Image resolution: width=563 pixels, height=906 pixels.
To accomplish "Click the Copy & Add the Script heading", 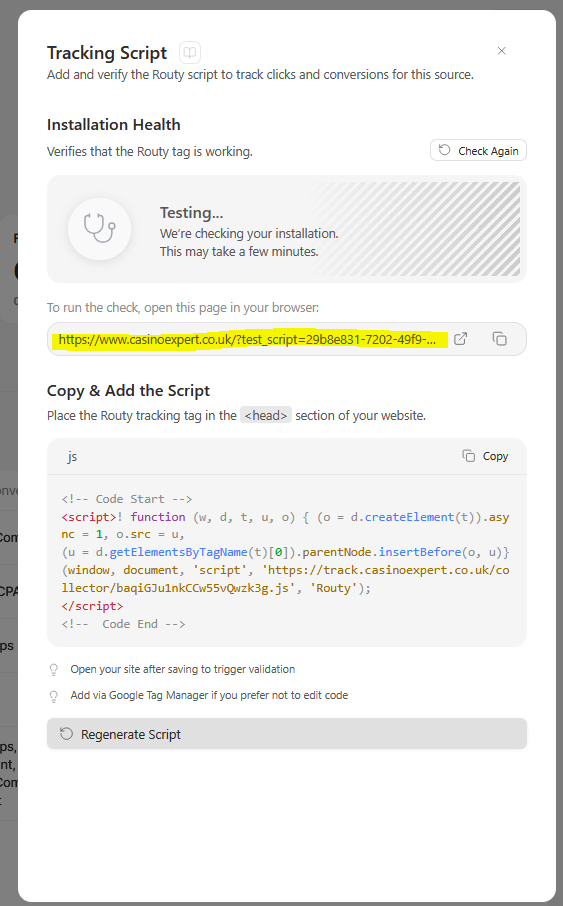I will coord(128,391).
